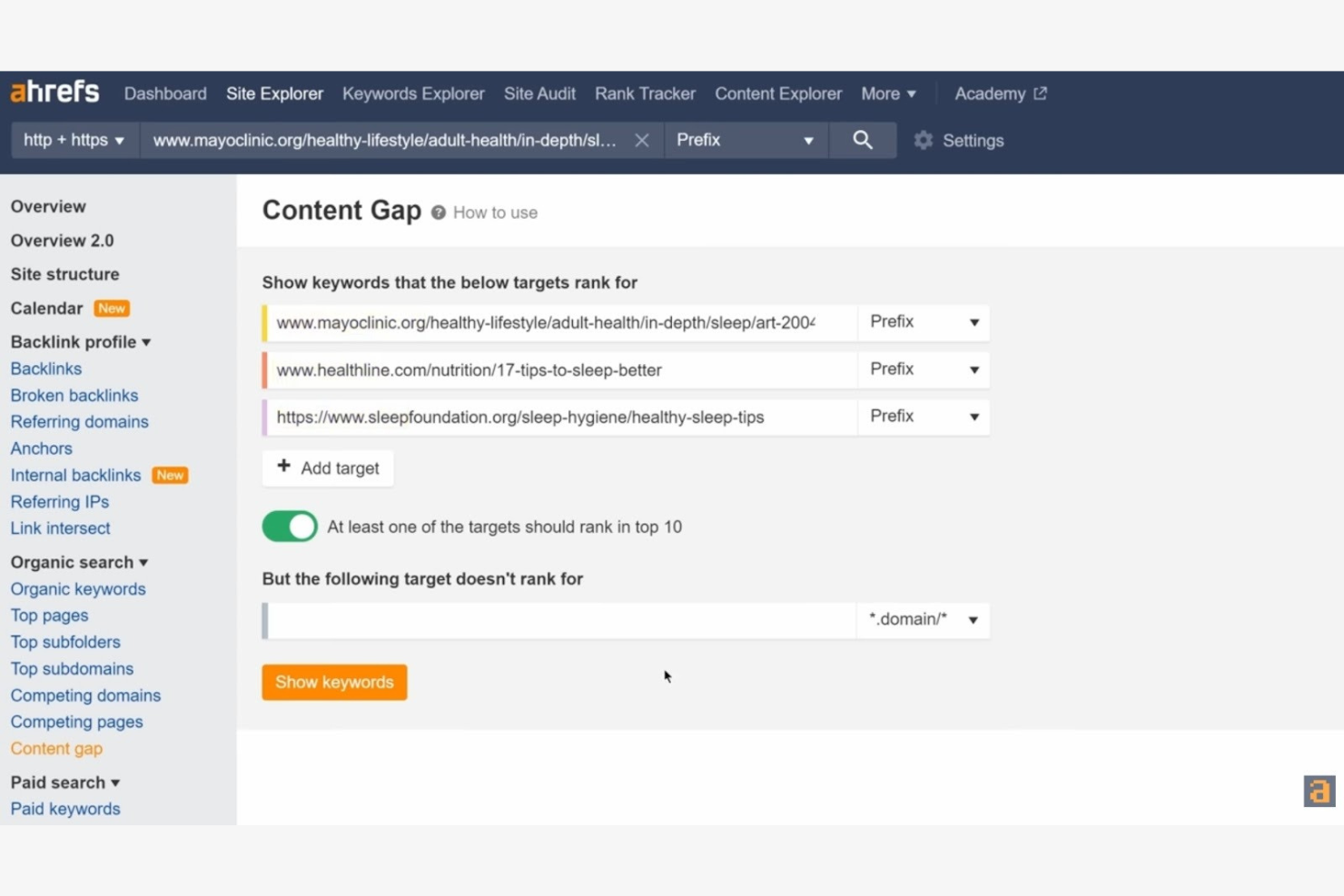The height and width of the screenshot is (896, 1344).
Task: Go to Dashboard
Action: (165, 94)
